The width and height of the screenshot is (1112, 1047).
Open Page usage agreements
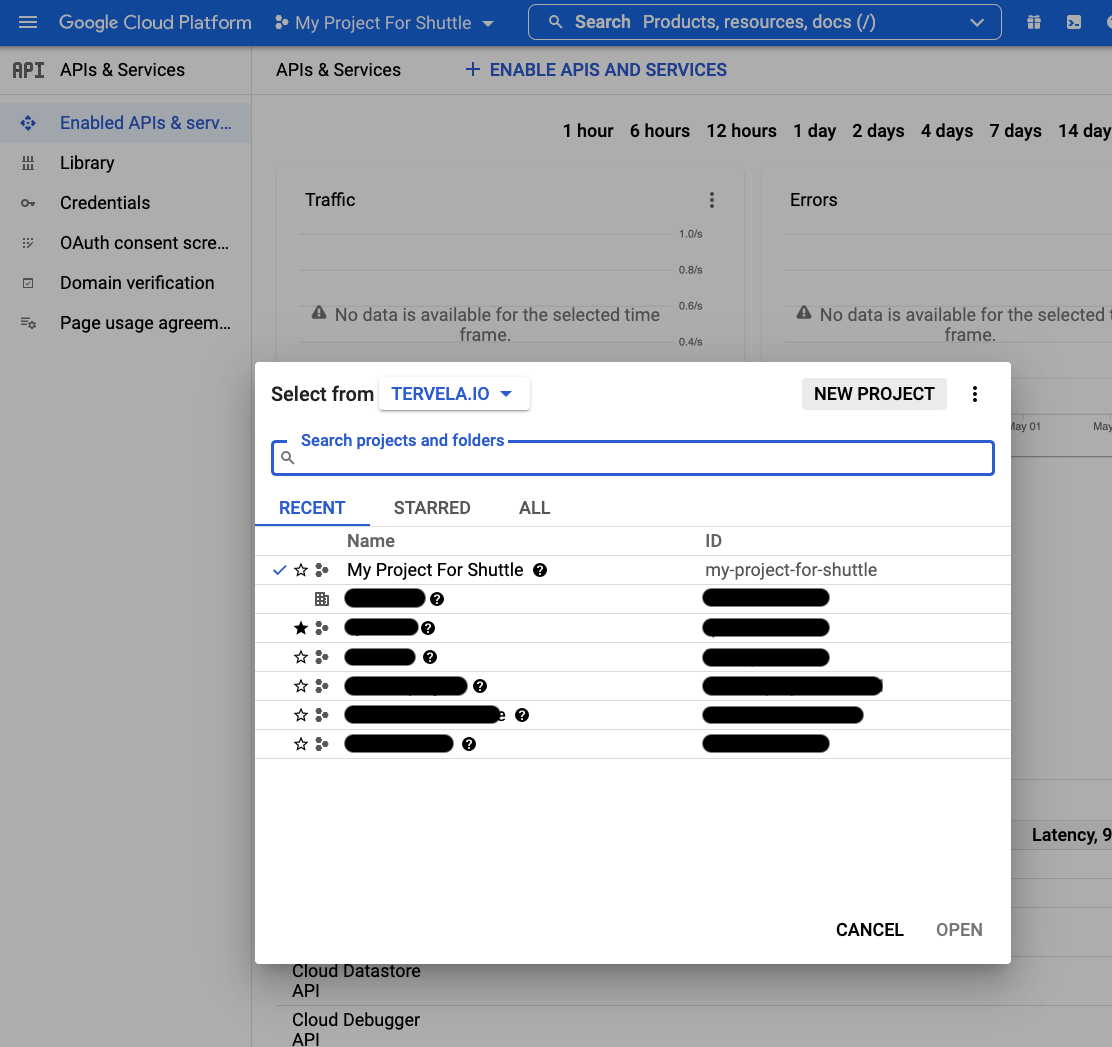click(126, 323)
